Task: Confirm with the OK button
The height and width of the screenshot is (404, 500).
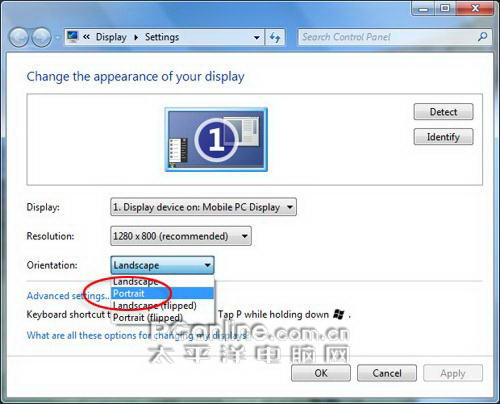Action: click(x=321, y=373)
